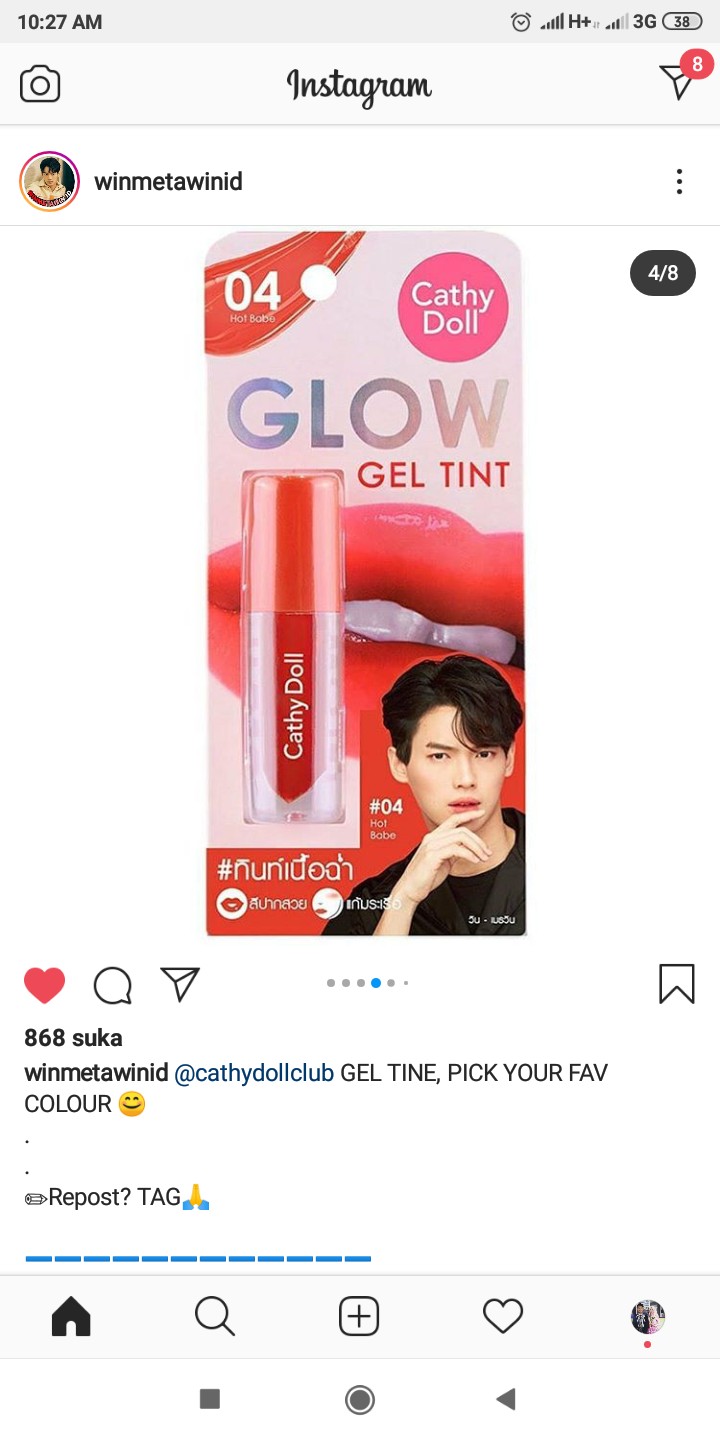Tap Android back triangle button

point(506,1399)
